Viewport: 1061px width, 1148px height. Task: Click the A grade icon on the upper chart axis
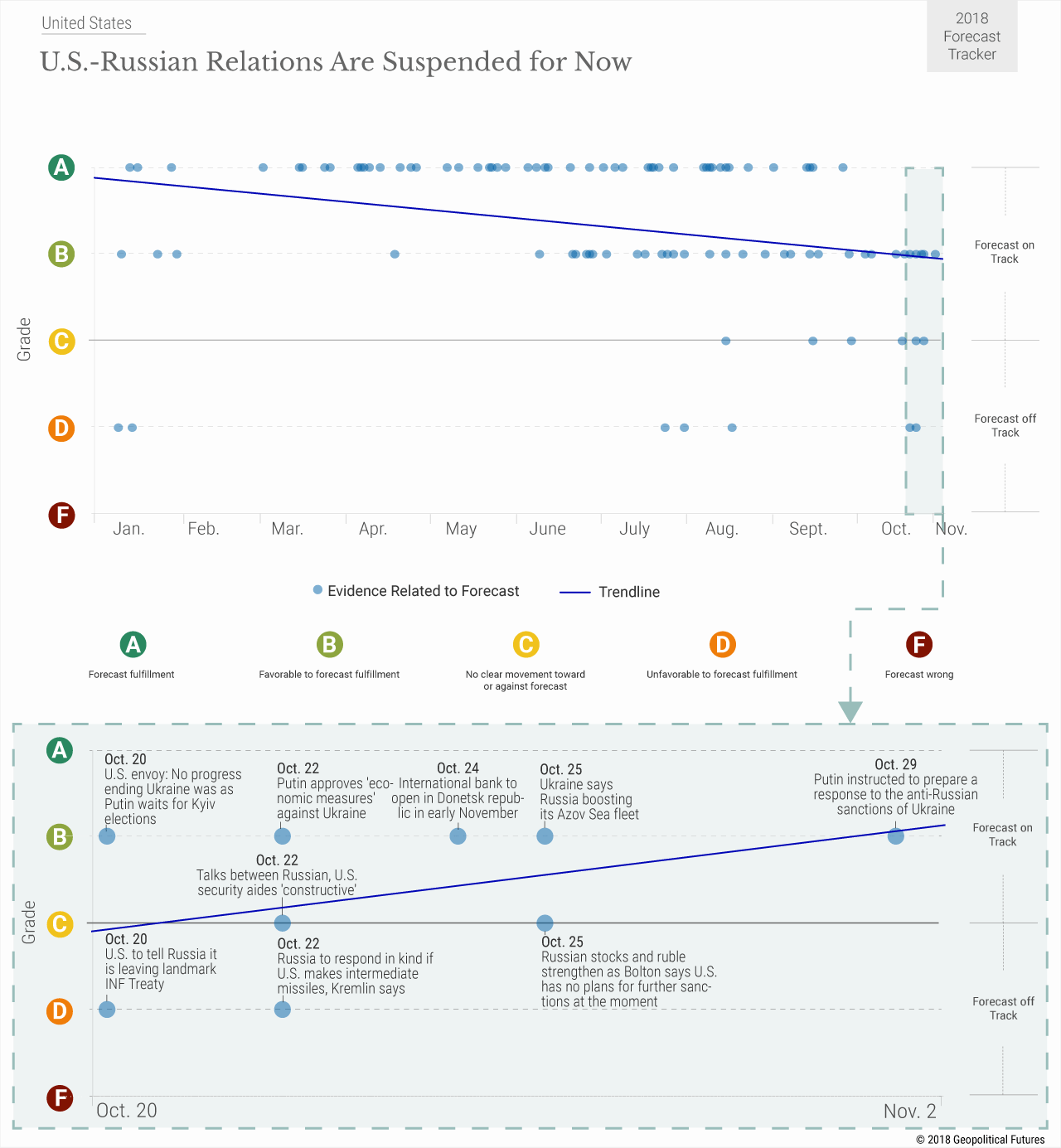point(61,167)
